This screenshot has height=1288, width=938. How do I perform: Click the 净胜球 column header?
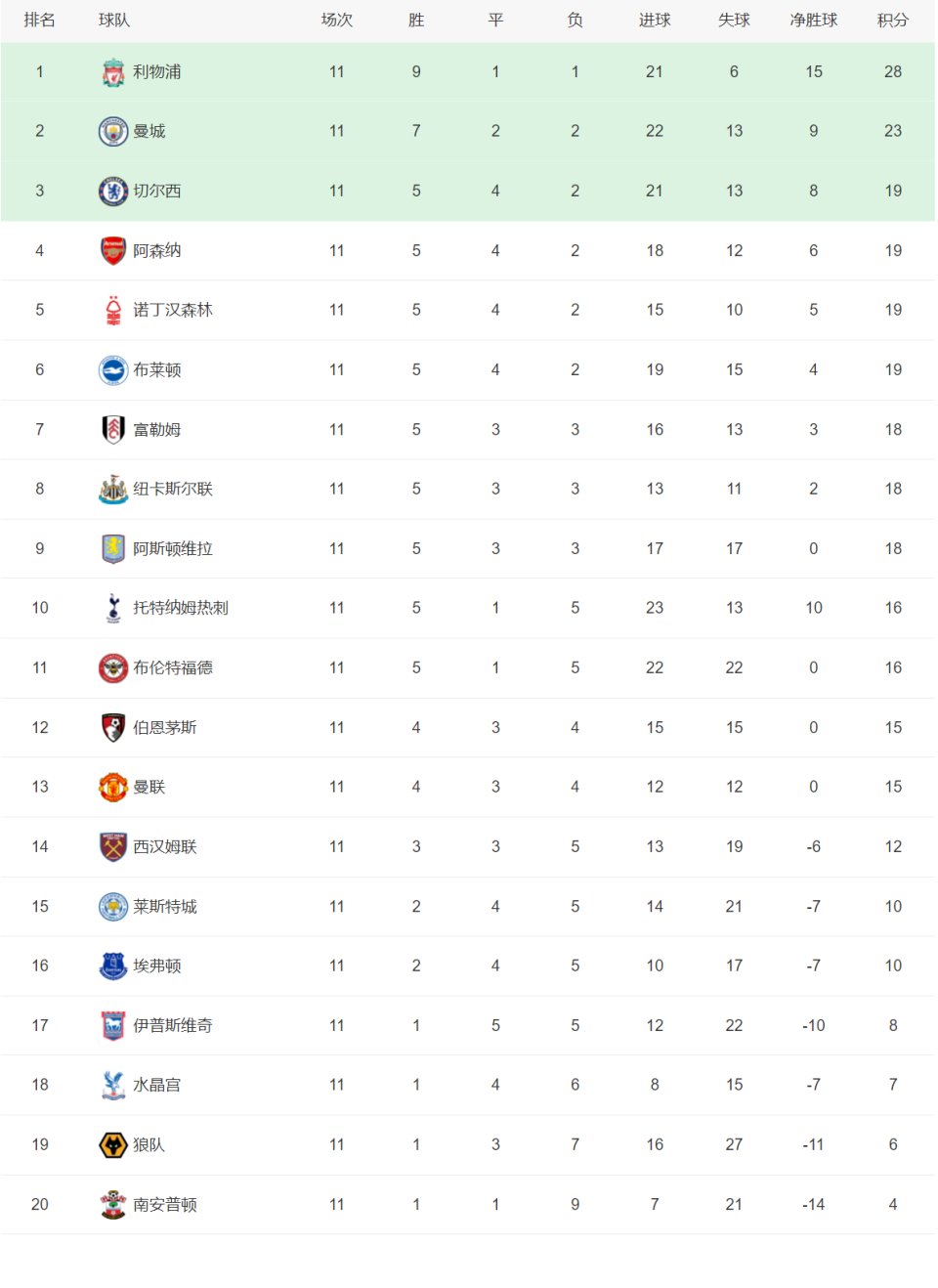tap(814, 21)
